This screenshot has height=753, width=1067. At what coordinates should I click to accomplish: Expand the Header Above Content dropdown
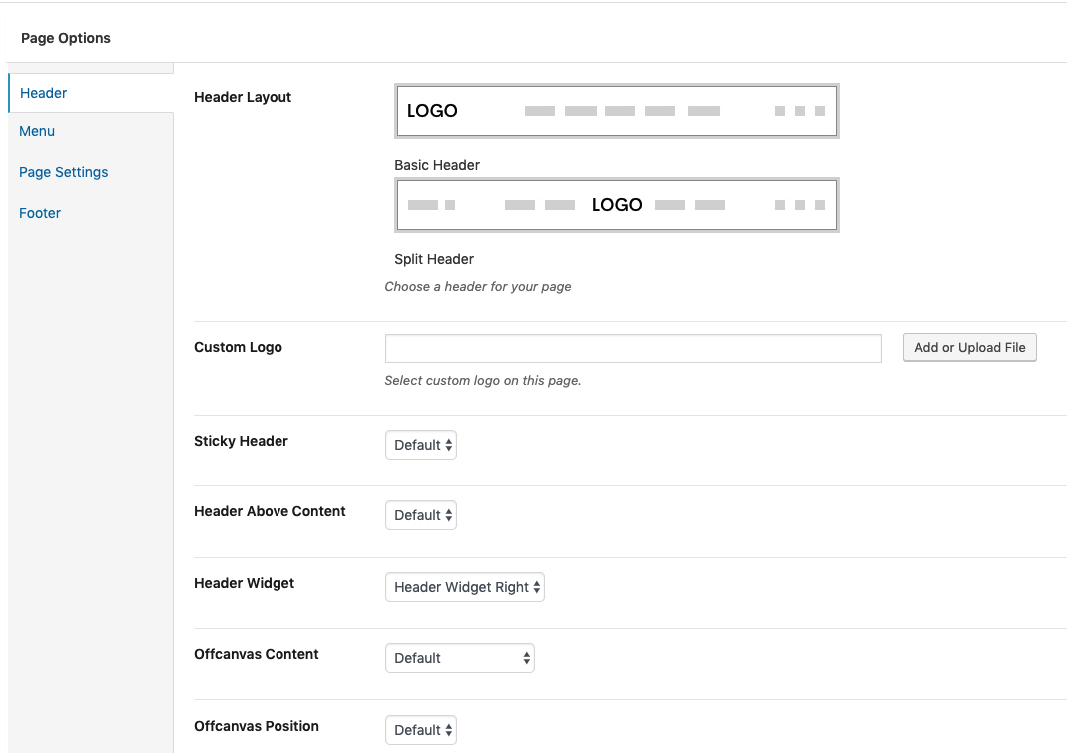pos(420,514)
